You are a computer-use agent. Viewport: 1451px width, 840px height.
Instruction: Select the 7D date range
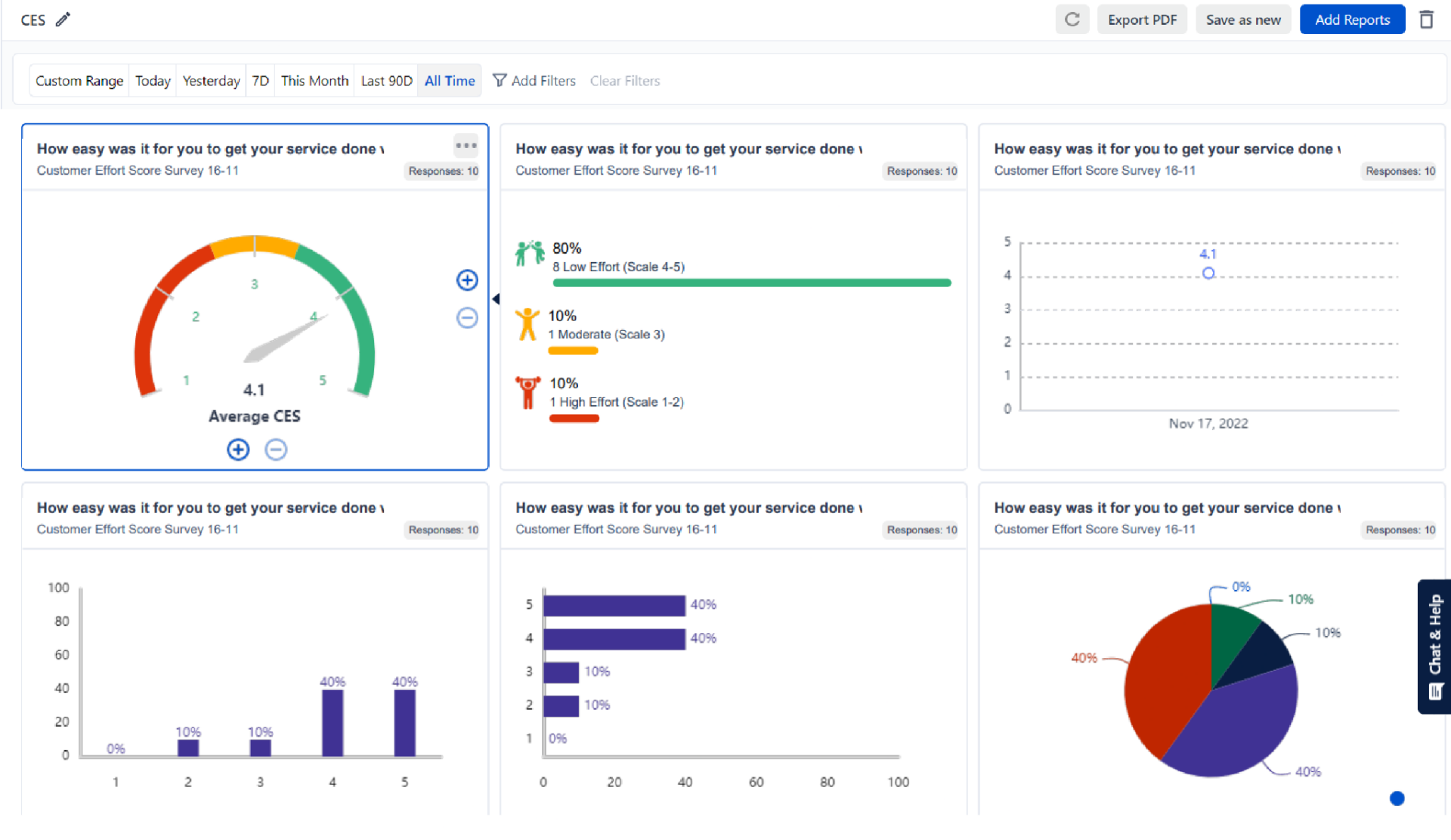tap(260, 80)
